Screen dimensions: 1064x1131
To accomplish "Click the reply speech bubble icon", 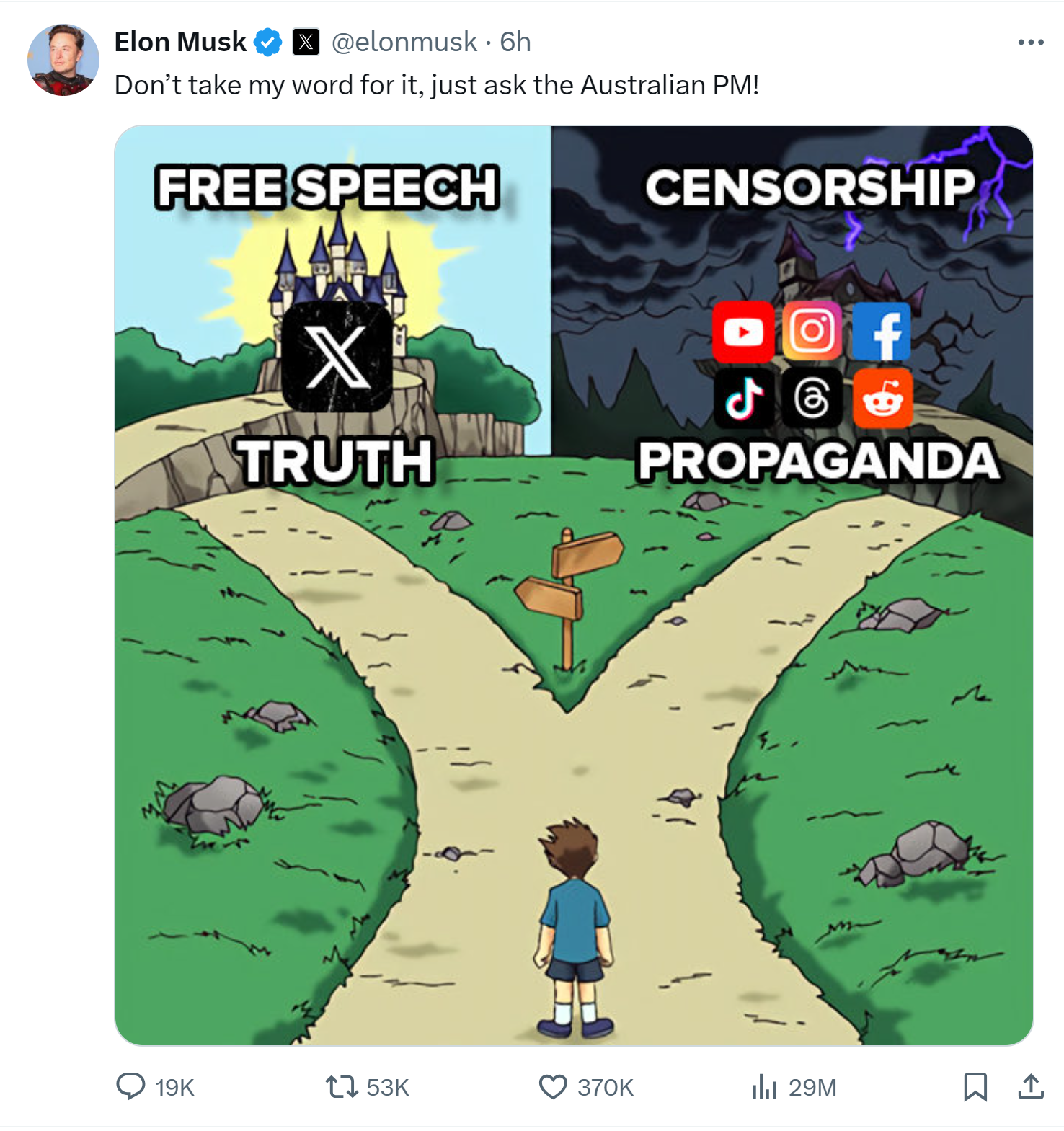I will pos(130,1086).
